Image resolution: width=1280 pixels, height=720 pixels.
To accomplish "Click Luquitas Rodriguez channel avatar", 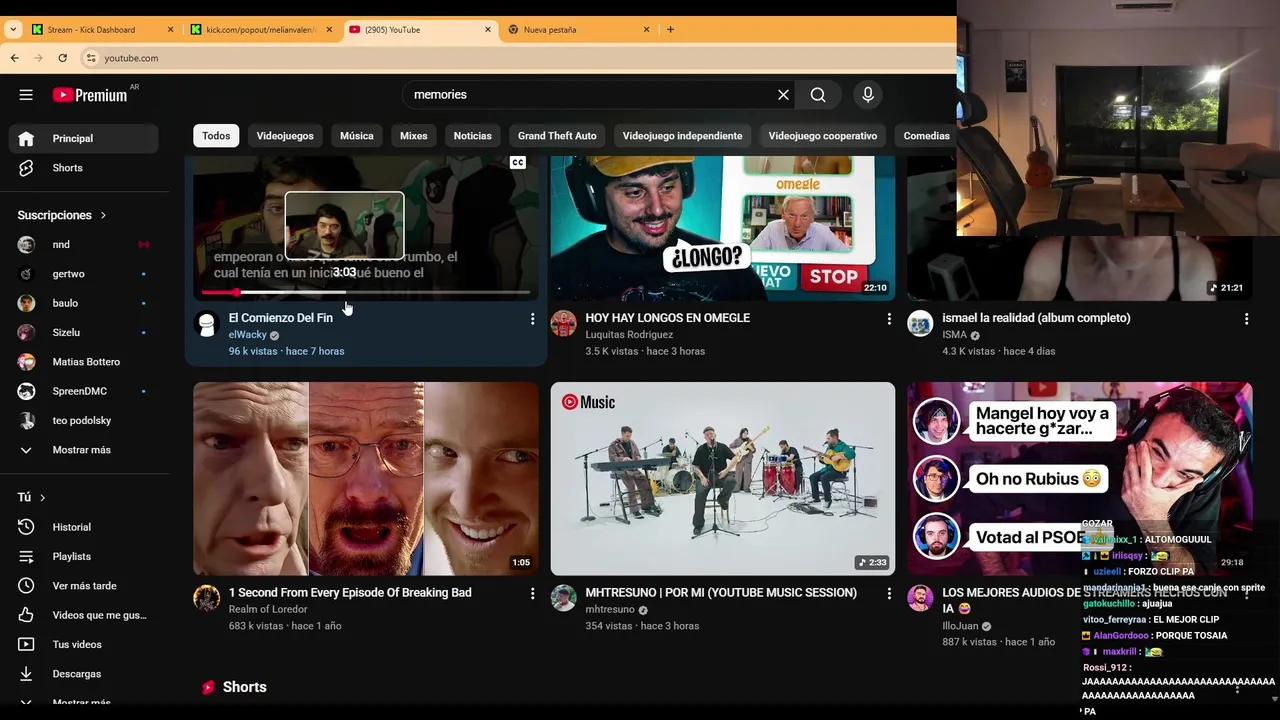I will 563,324.
